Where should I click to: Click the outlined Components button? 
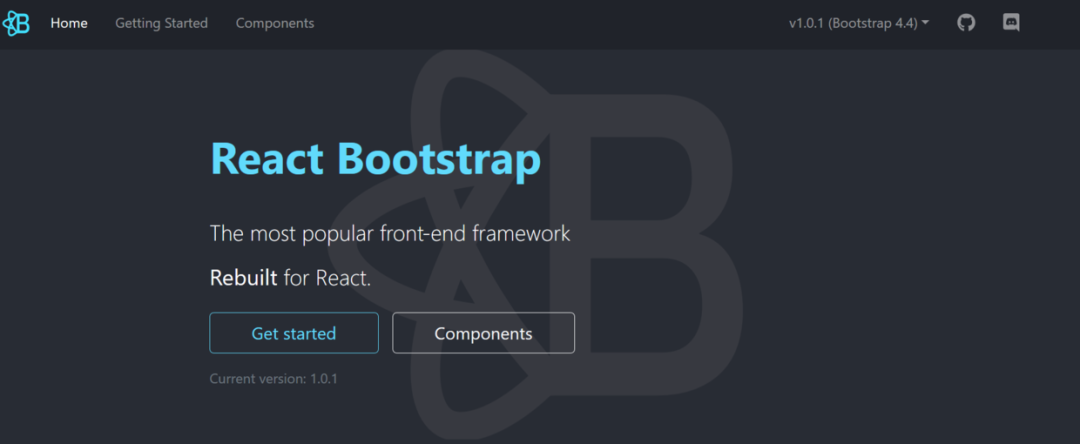pos(484,333)
